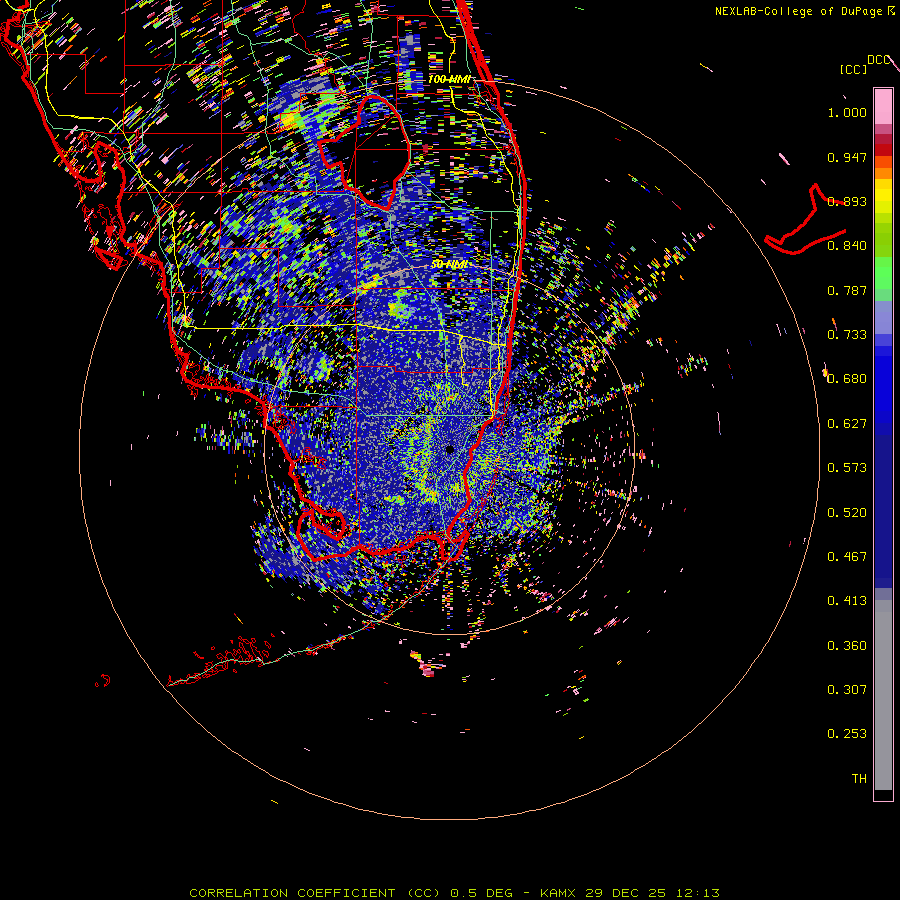Select the 1.000 legend value
This screenshot has height=900, width=900.
click(847, 112)
